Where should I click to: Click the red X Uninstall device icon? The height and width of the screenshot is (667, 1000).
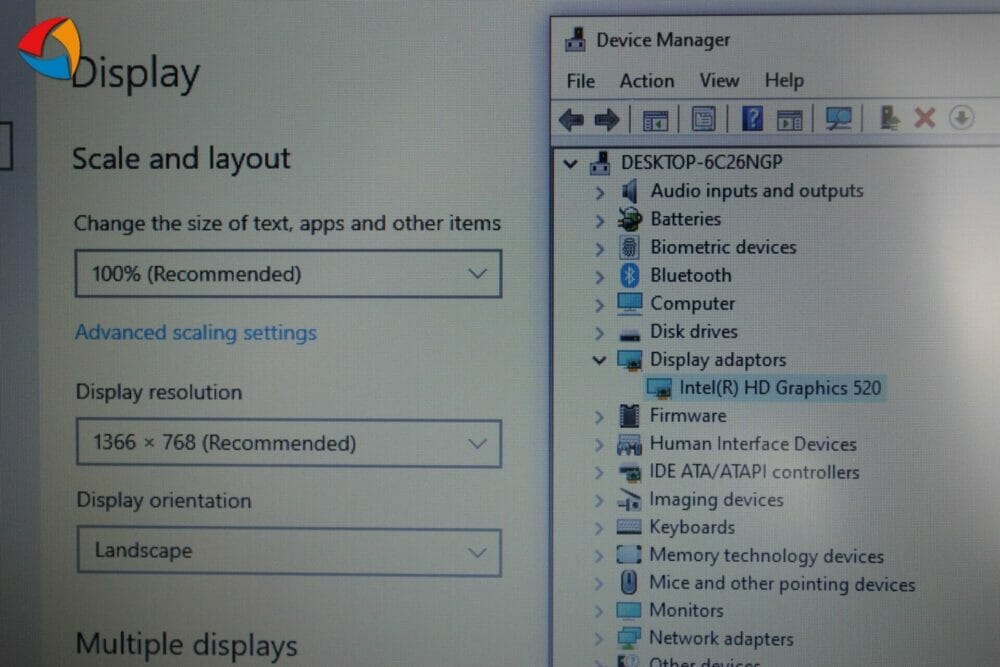coord(925,118)
